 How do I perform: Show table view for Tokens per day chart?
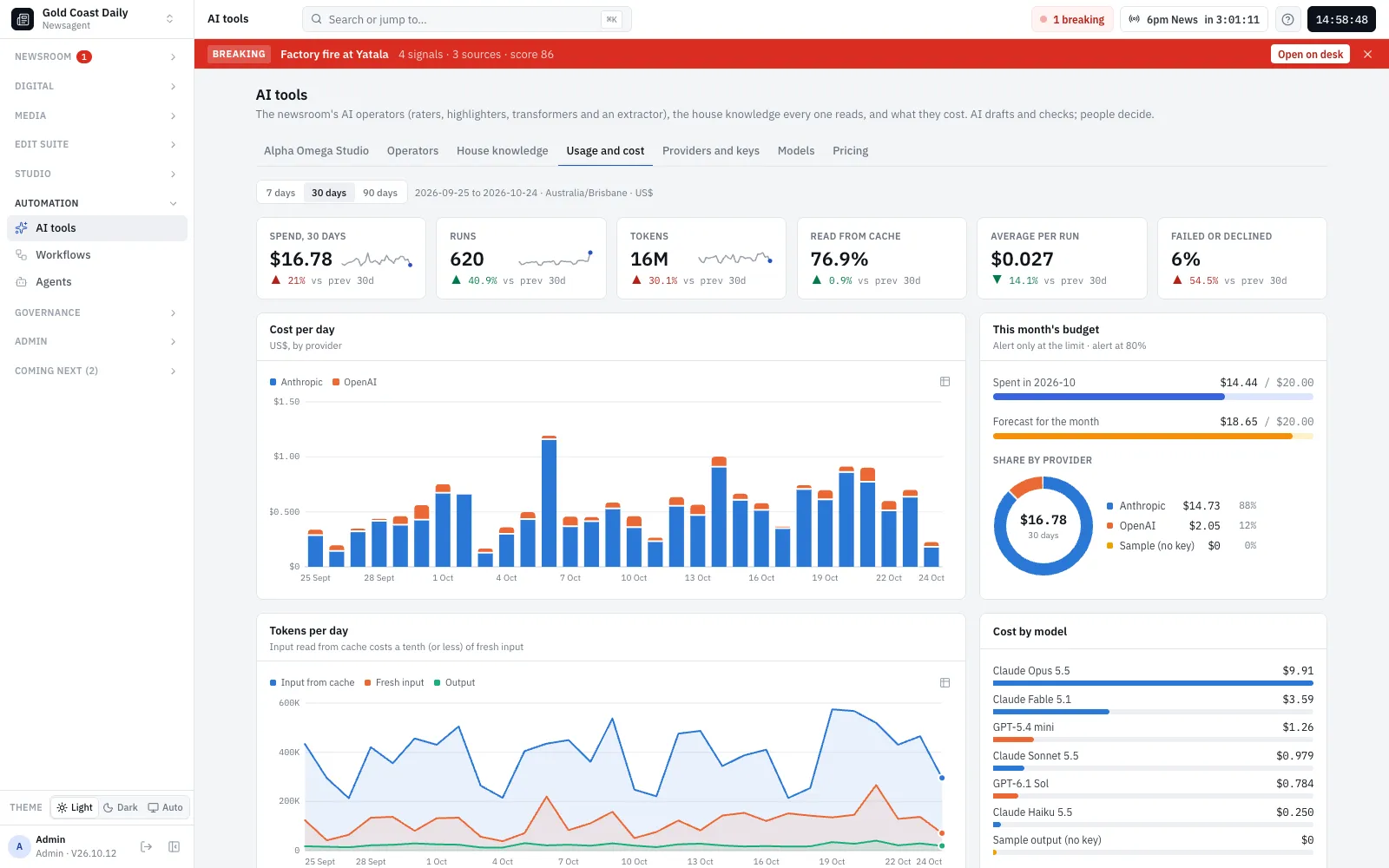tap(945, 682)
